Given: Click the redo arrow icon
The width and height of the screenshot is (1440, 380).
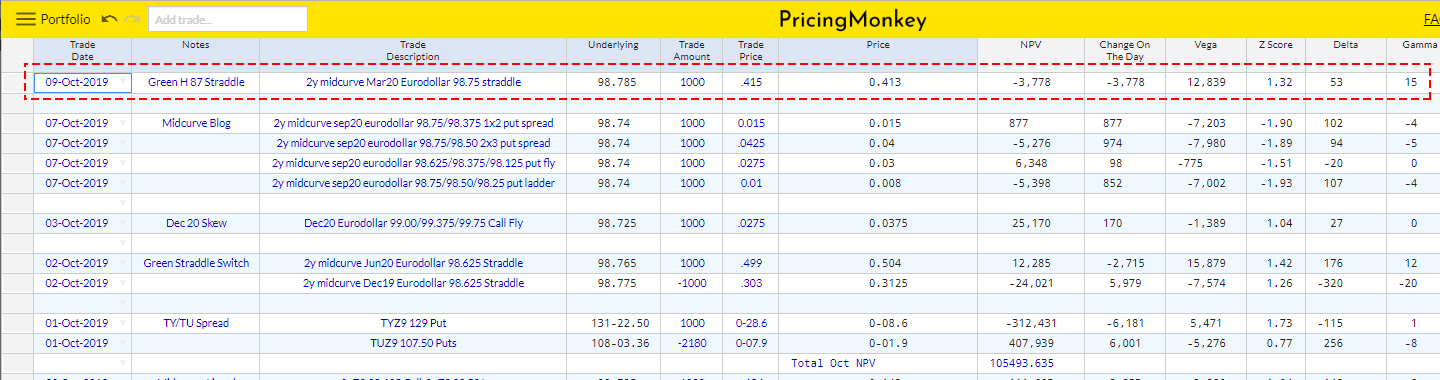Looking at the screenshot, I should coord(132,19).
